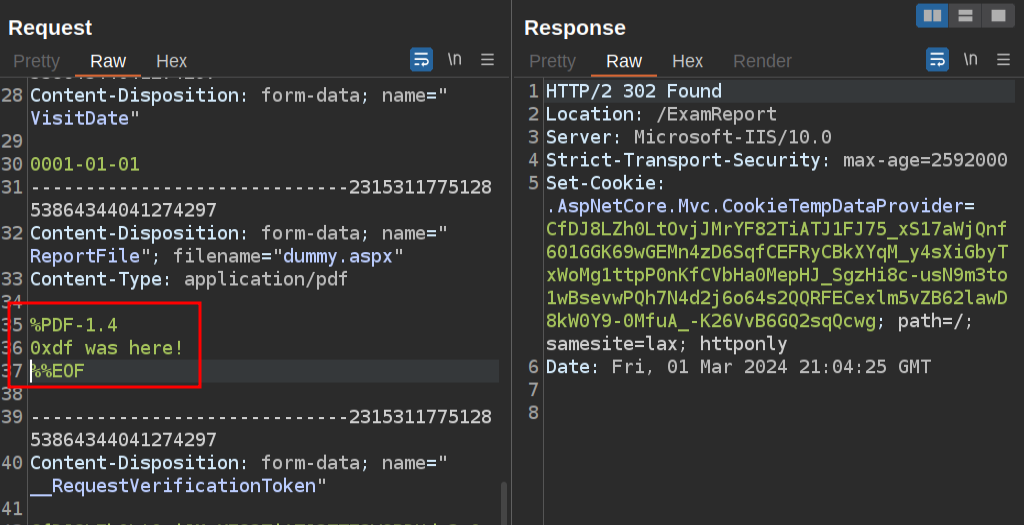Image resolution: width=1024 pixels, height=525 pixels.
Task: Select the Response Raw tab
Action: [x=624, y=61]
